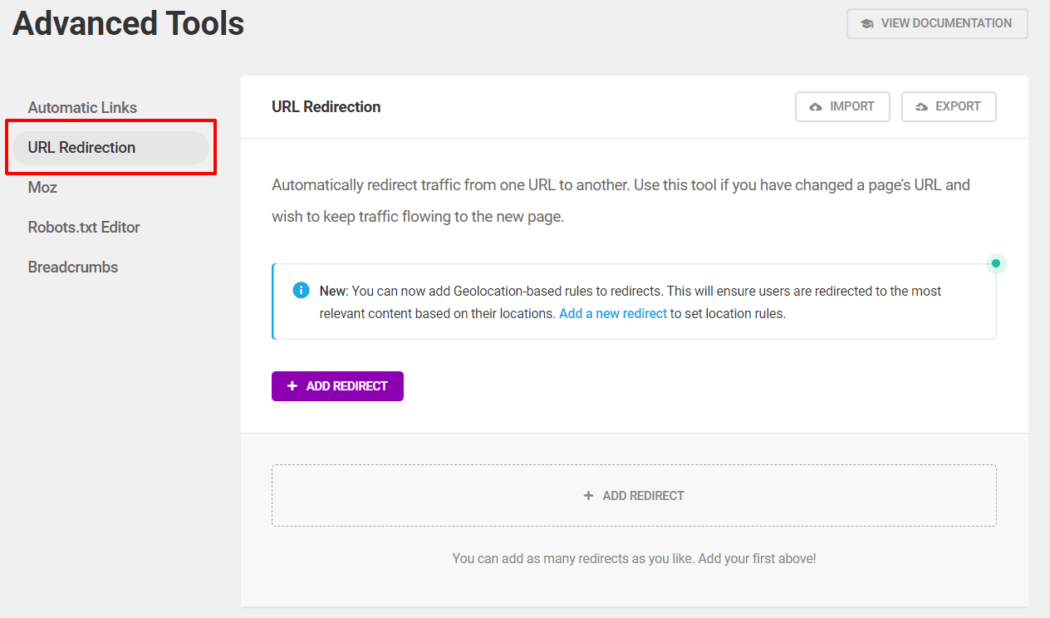1050x618 pixels.
Task: Click the cloud upload icon on IMPORT button
Action: pos(816,106)
